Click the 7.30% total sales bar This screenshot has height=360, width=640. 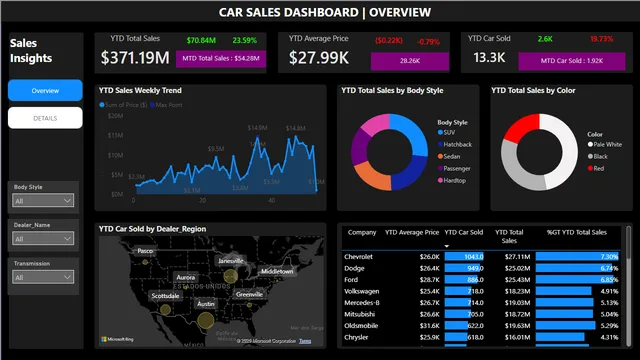click(x=577, y=257)
